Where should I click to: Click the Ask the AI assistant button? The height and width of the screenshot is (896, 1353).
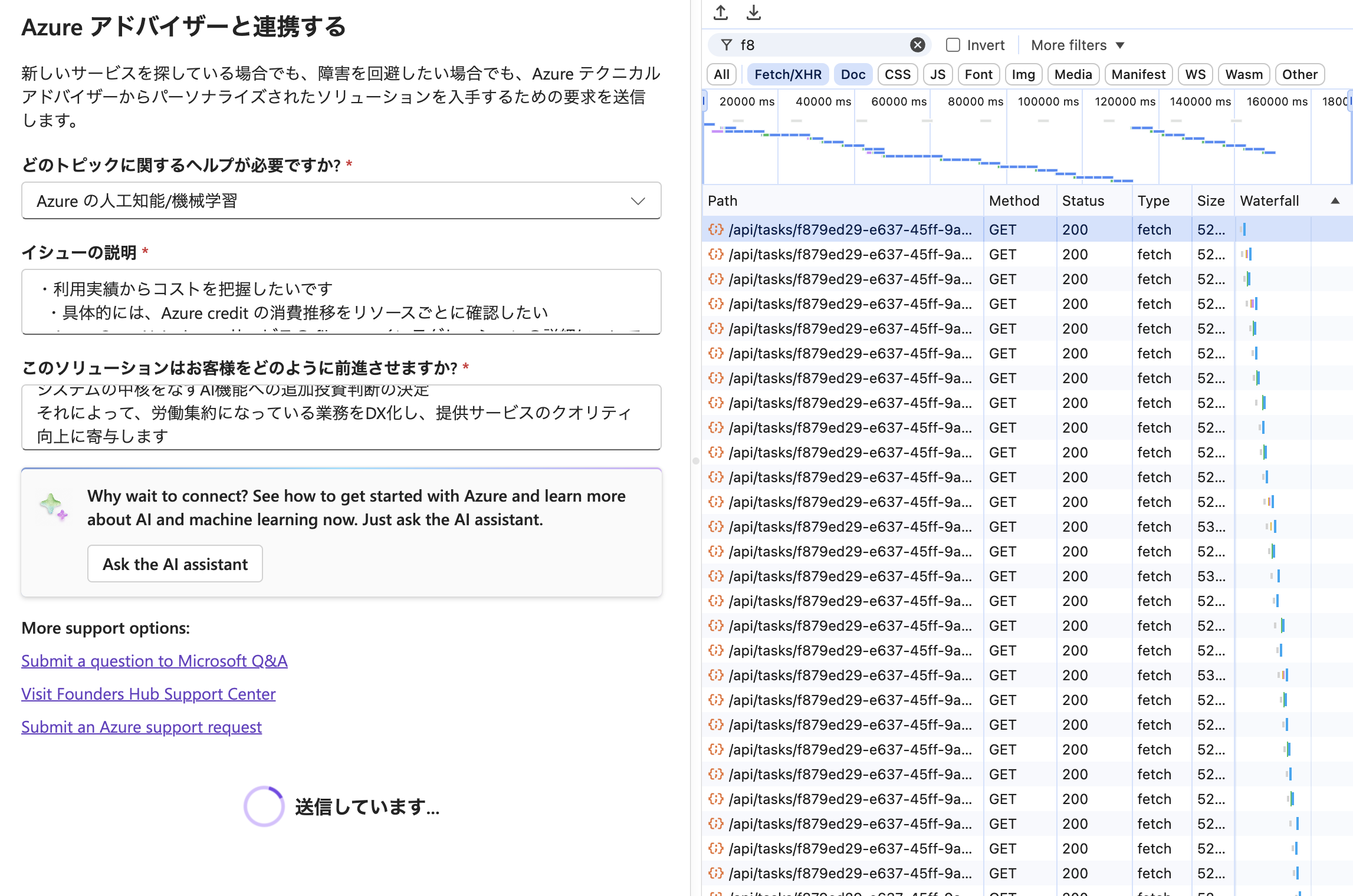coord(175,564)
